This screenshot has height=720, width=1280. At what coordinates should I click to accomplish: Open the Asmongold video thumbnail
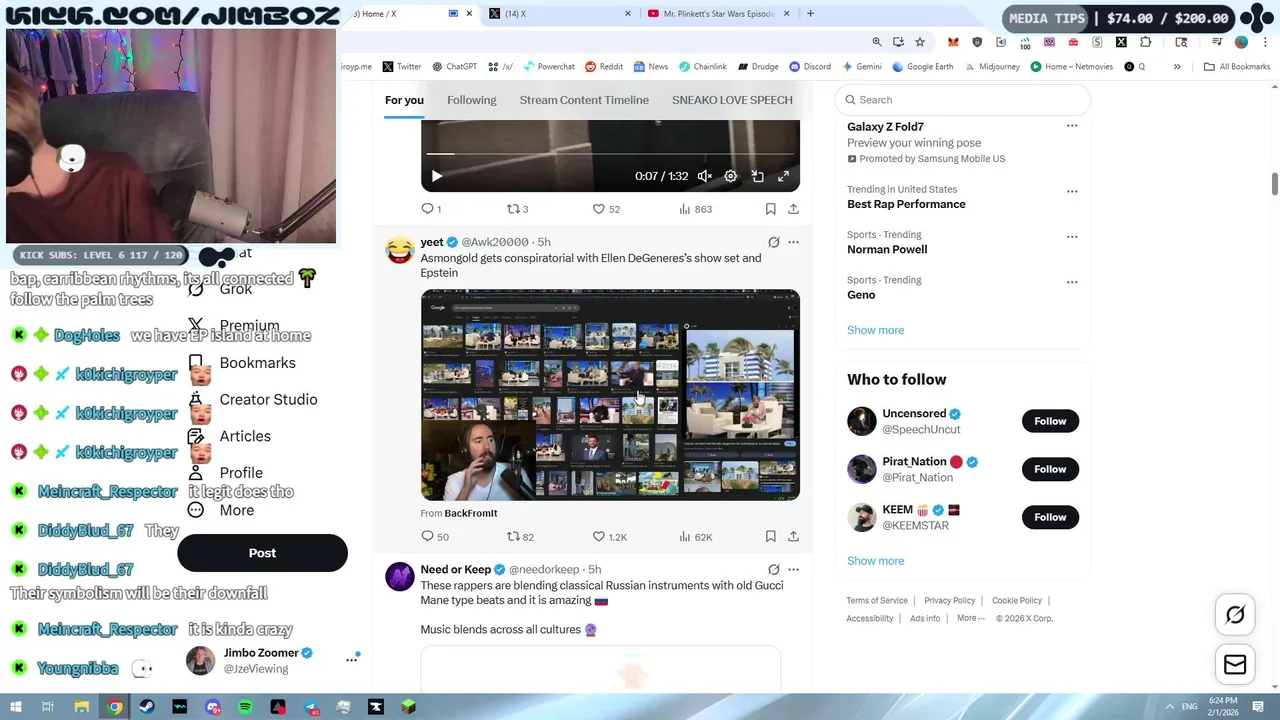610,395
